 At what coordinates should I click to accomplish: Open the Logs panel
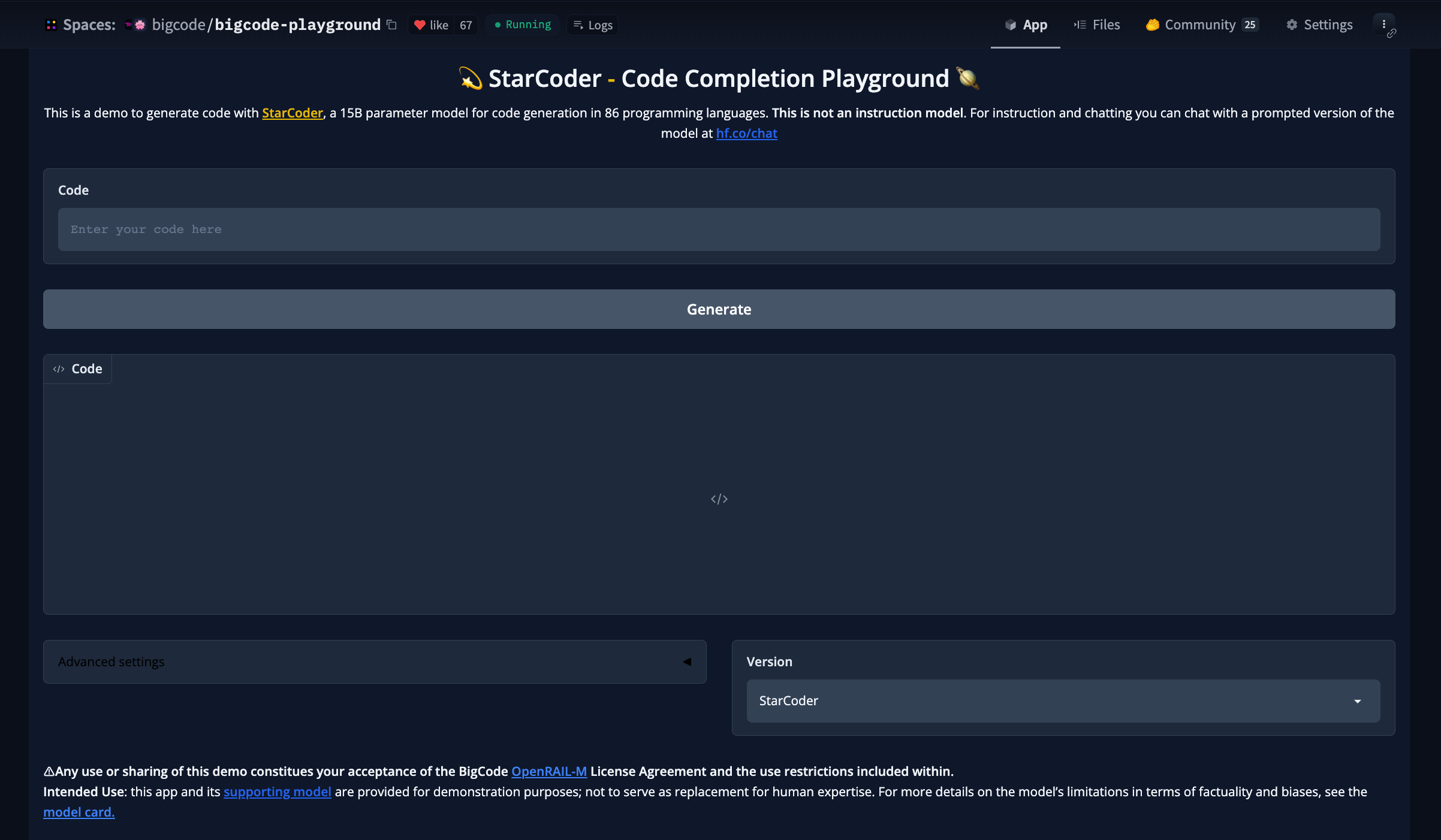click(592, 25)
